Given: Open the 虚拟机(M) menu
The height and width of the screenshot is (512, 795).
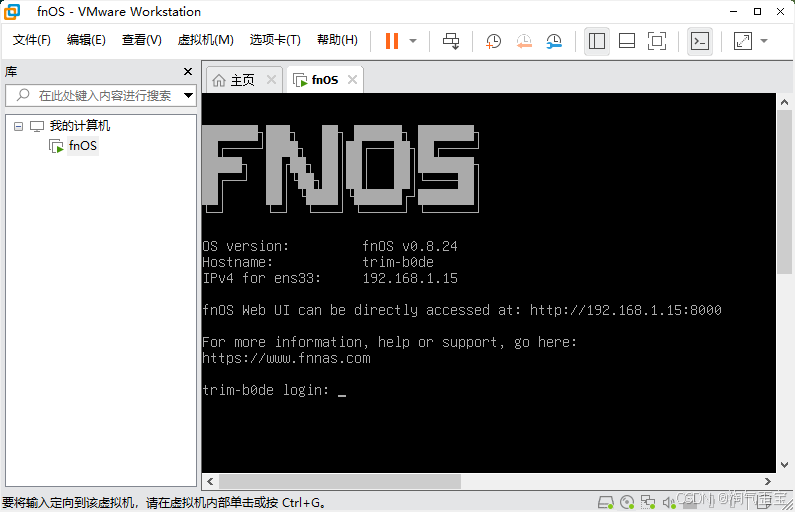Looking at the screenshot, I should point(205,40).
